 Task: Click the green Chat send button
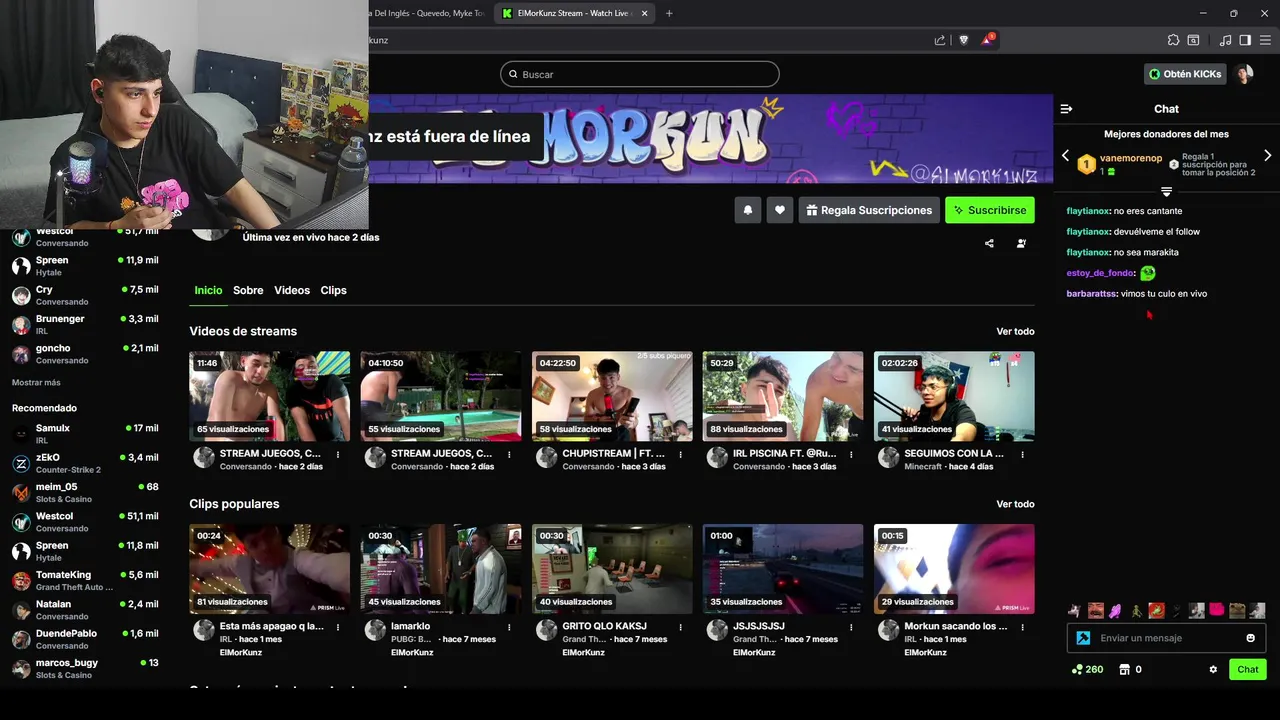(1248, 669)
